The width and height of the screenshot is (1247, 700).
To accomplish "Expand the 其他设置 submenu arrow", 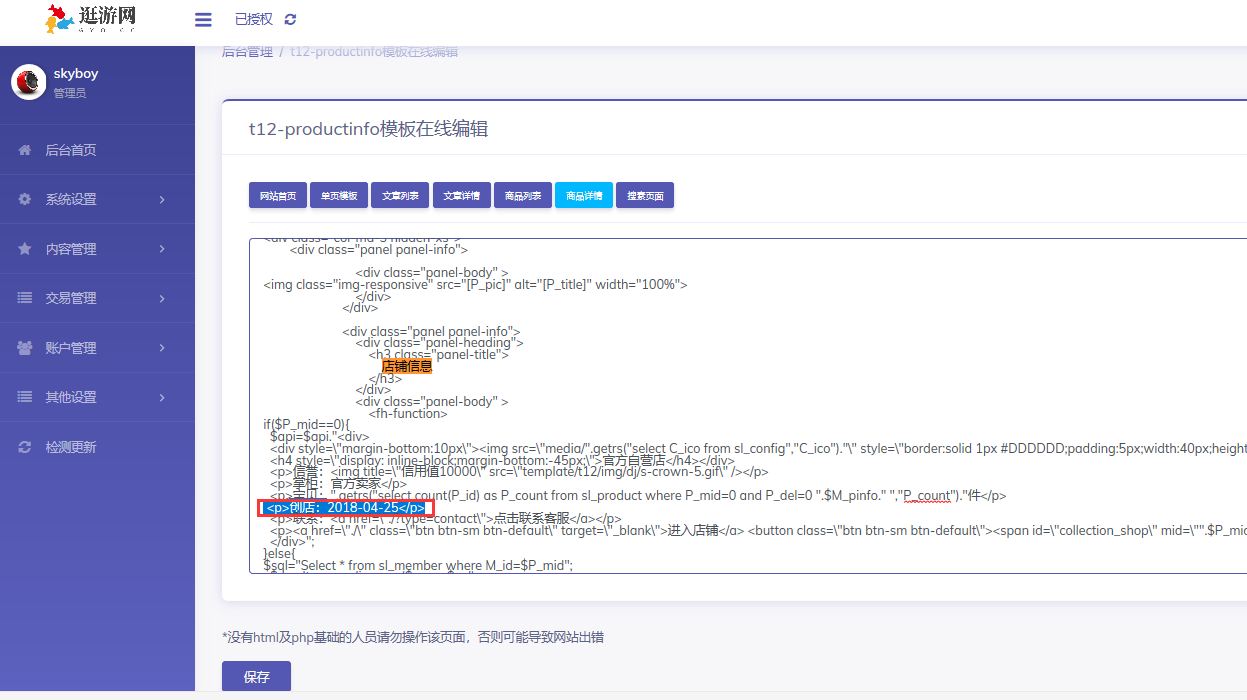I will click(x=162, y=398).
